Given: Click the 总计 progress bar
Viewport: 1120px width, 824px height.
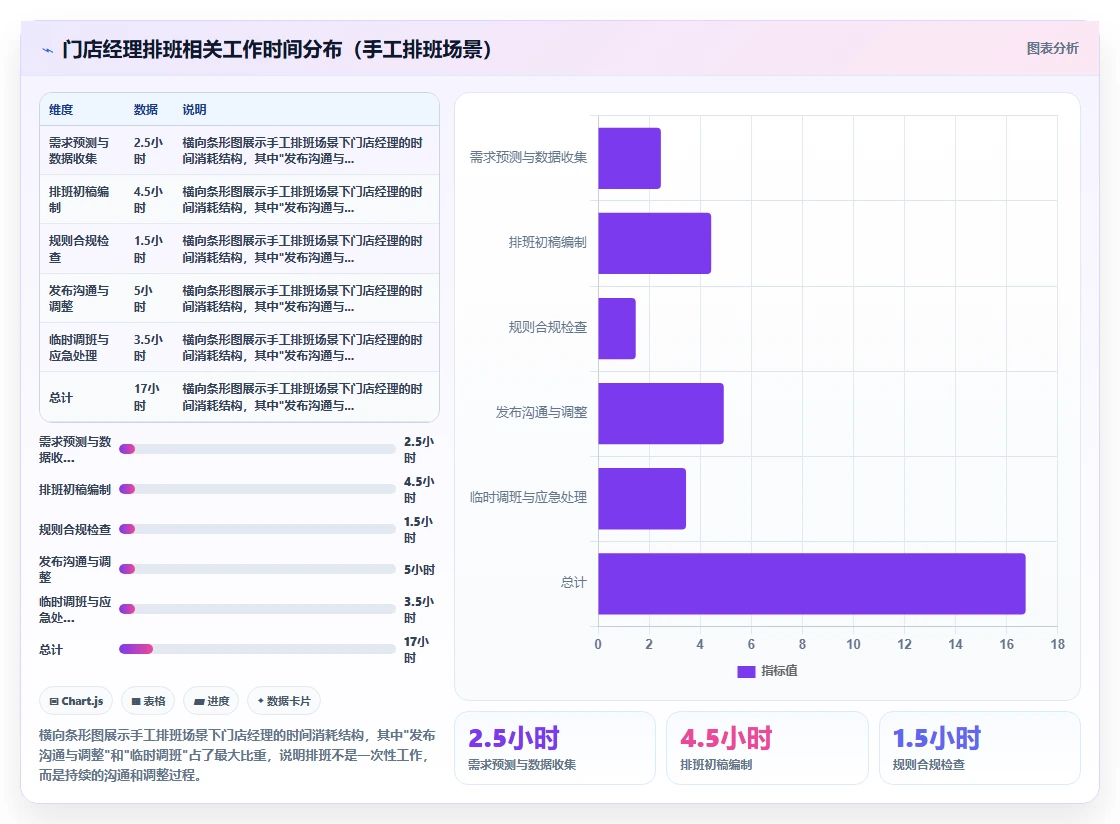Looking at the screenshot, I should tap(257, 649).
